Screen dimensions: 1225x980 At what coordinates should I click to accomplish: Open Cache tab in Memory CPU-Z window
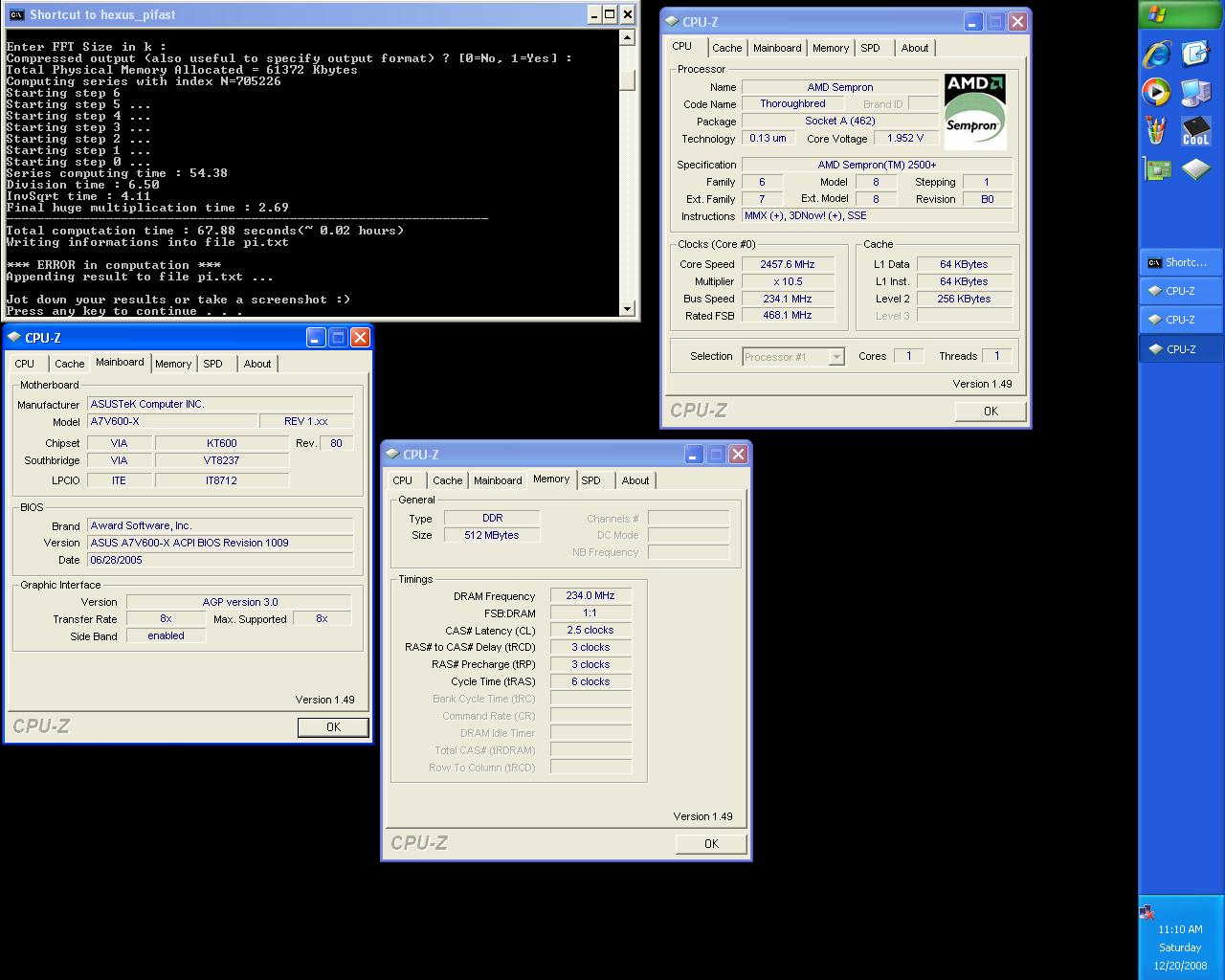447,480
